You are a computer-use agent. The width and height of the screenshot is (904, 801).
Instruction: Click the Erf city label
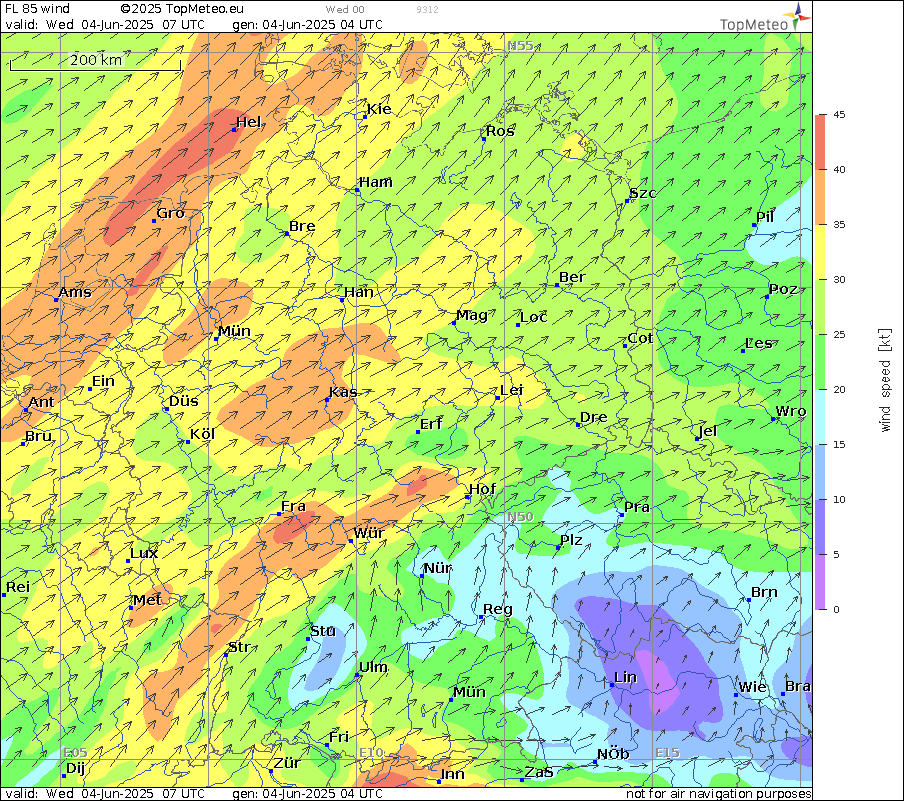click(x=431, y=424)
